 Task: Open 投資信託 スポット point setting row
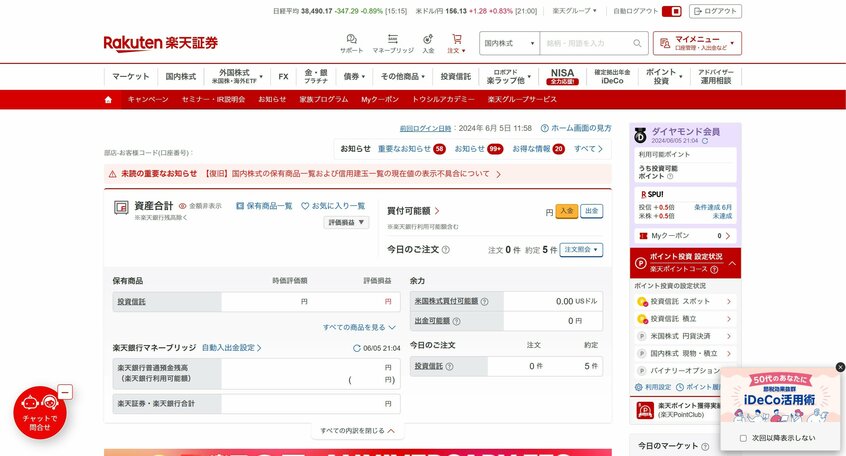tap(685, 302)
